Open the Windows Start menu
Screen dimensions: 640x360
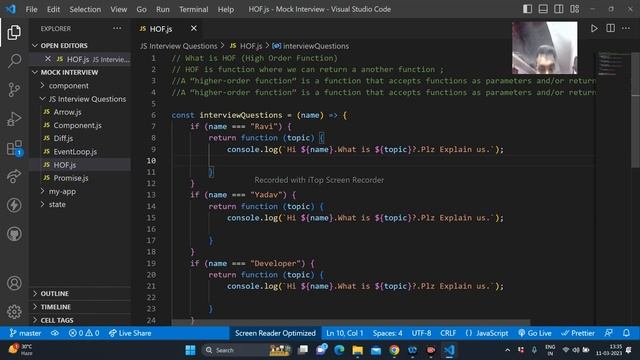[190, 350]
